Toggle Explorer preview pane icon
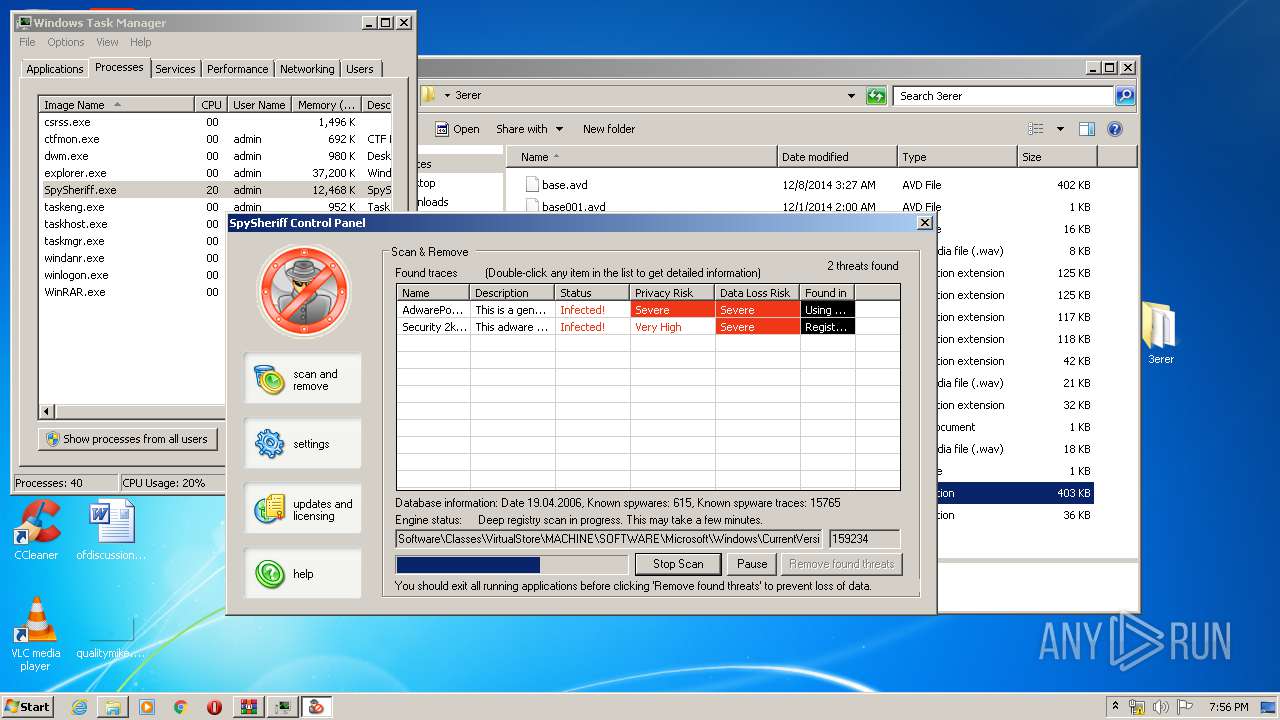 point(1087,129)
